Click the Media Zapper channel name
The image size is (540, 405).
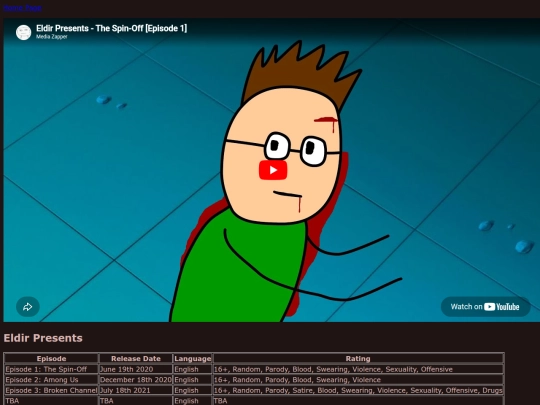(x=52, y=37)
